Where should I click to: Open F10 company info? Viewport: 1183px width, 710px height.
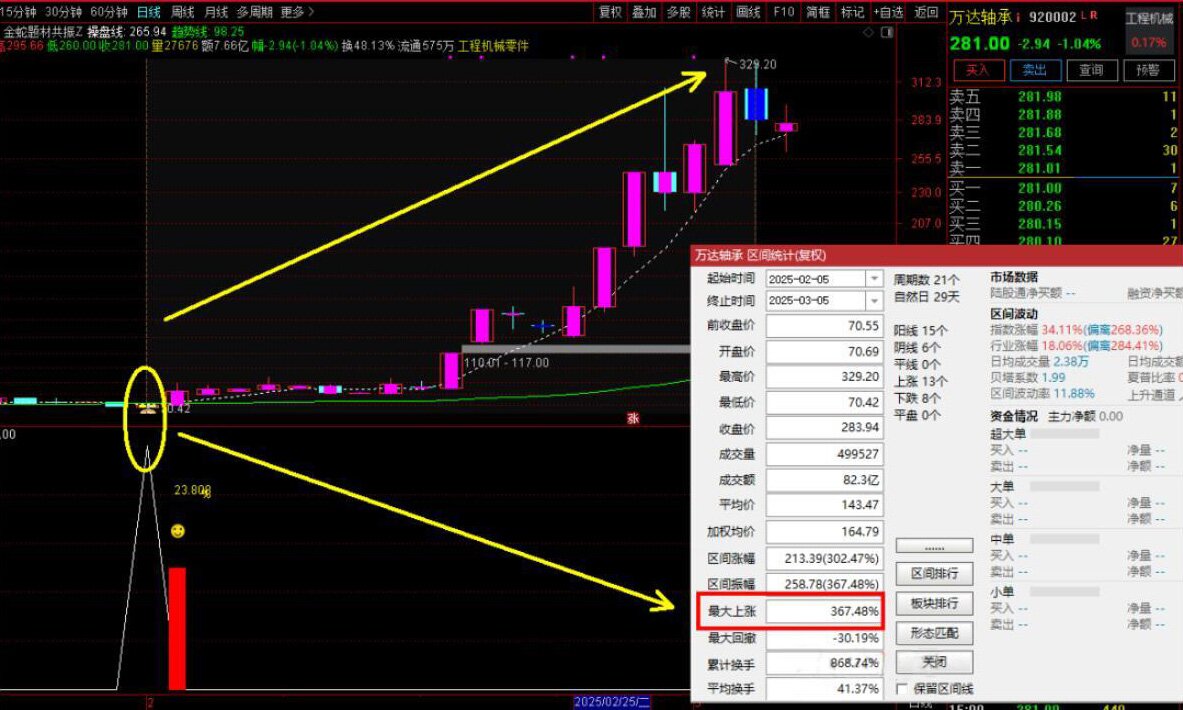click(x=784, y=12)
